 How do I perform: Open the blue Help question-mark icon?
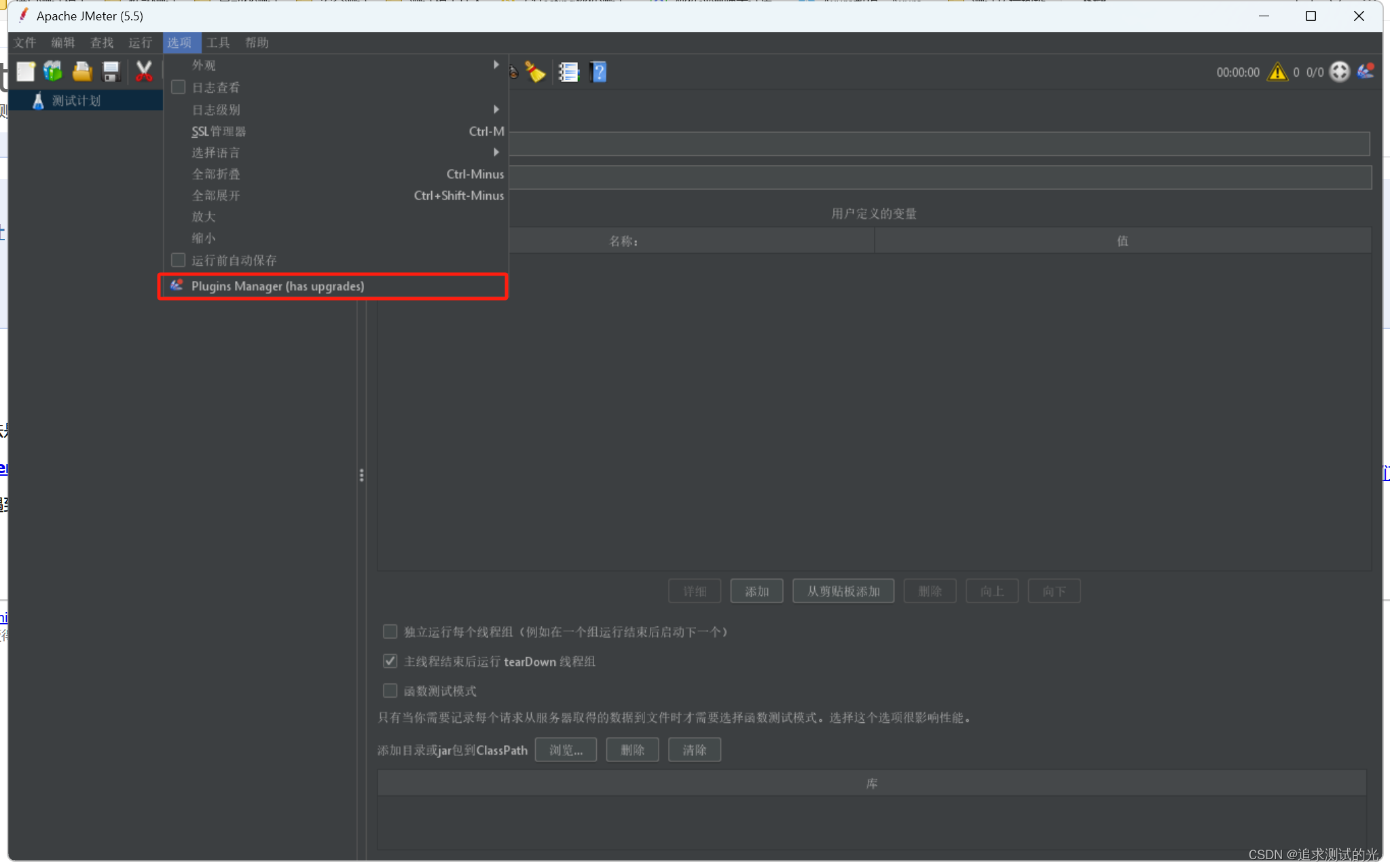(x=598, y=72)
